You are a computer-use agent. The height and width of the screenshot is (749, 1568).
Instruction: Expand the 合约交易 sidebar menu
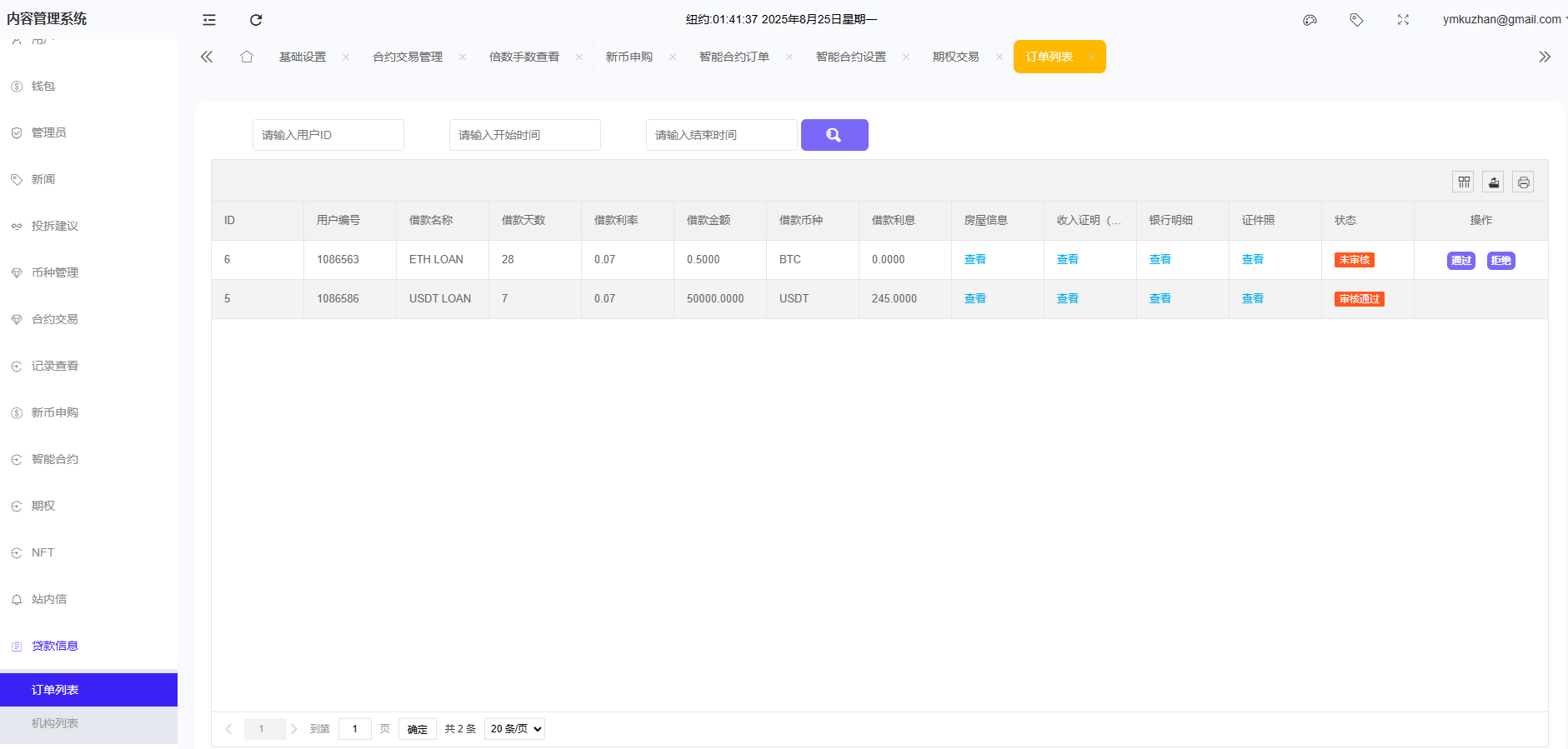(55, 319)
